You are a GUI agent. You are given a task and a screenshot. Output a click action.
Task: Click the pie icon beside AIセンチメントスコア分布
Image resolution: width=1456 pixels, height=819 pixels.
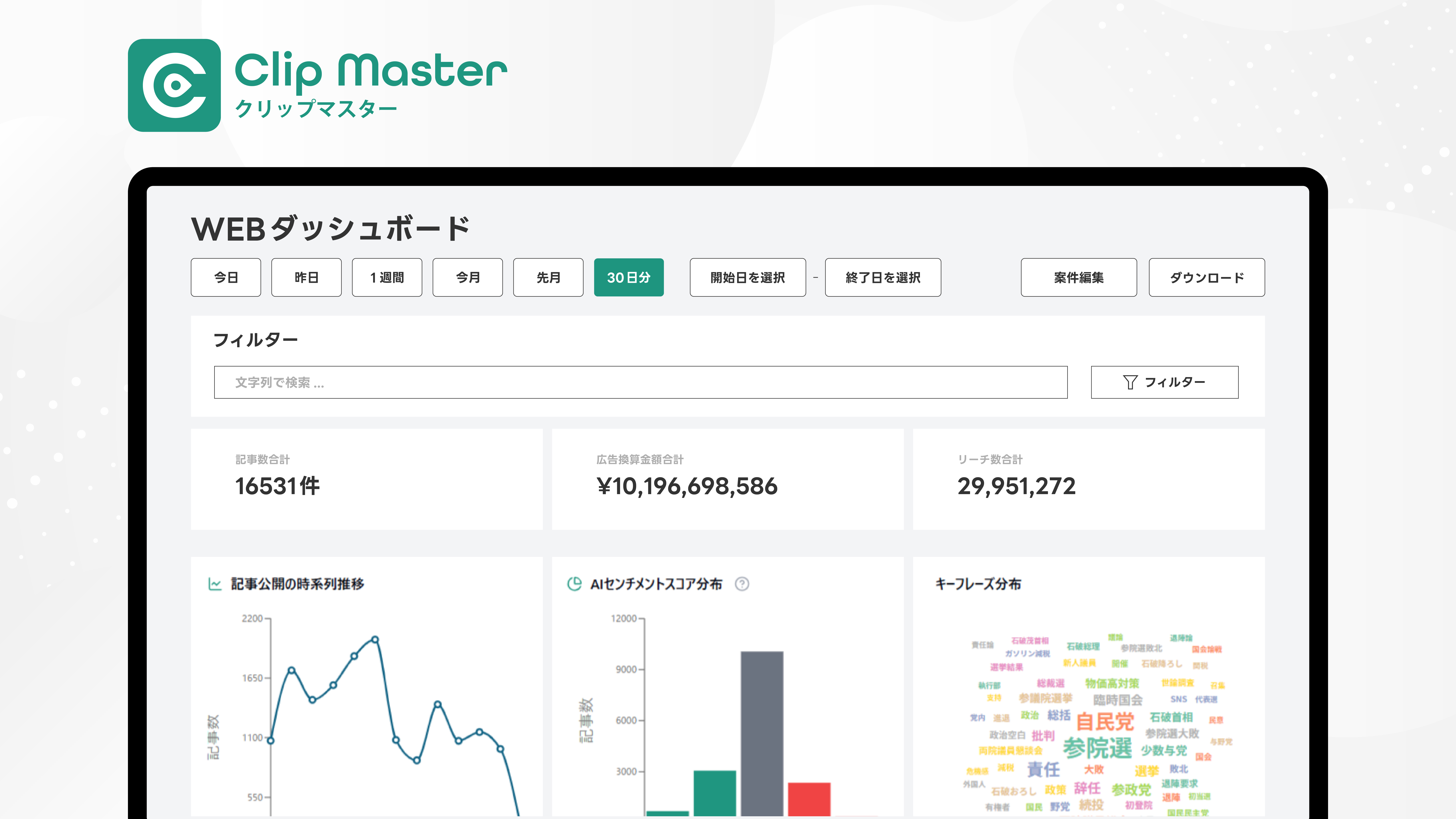(574, 584)
